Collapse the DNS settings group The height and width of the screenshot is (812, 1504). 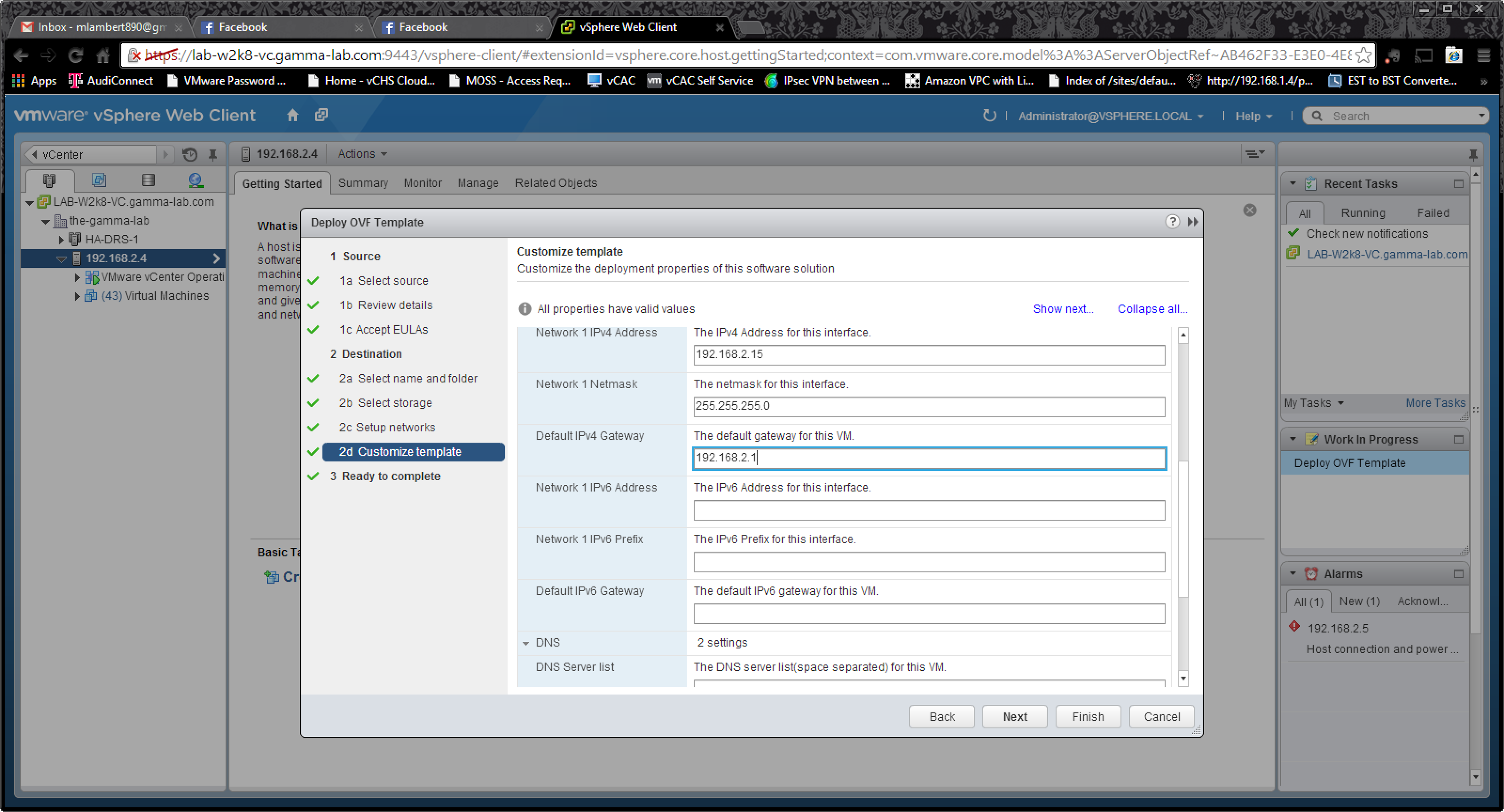[x=526, y=643]
